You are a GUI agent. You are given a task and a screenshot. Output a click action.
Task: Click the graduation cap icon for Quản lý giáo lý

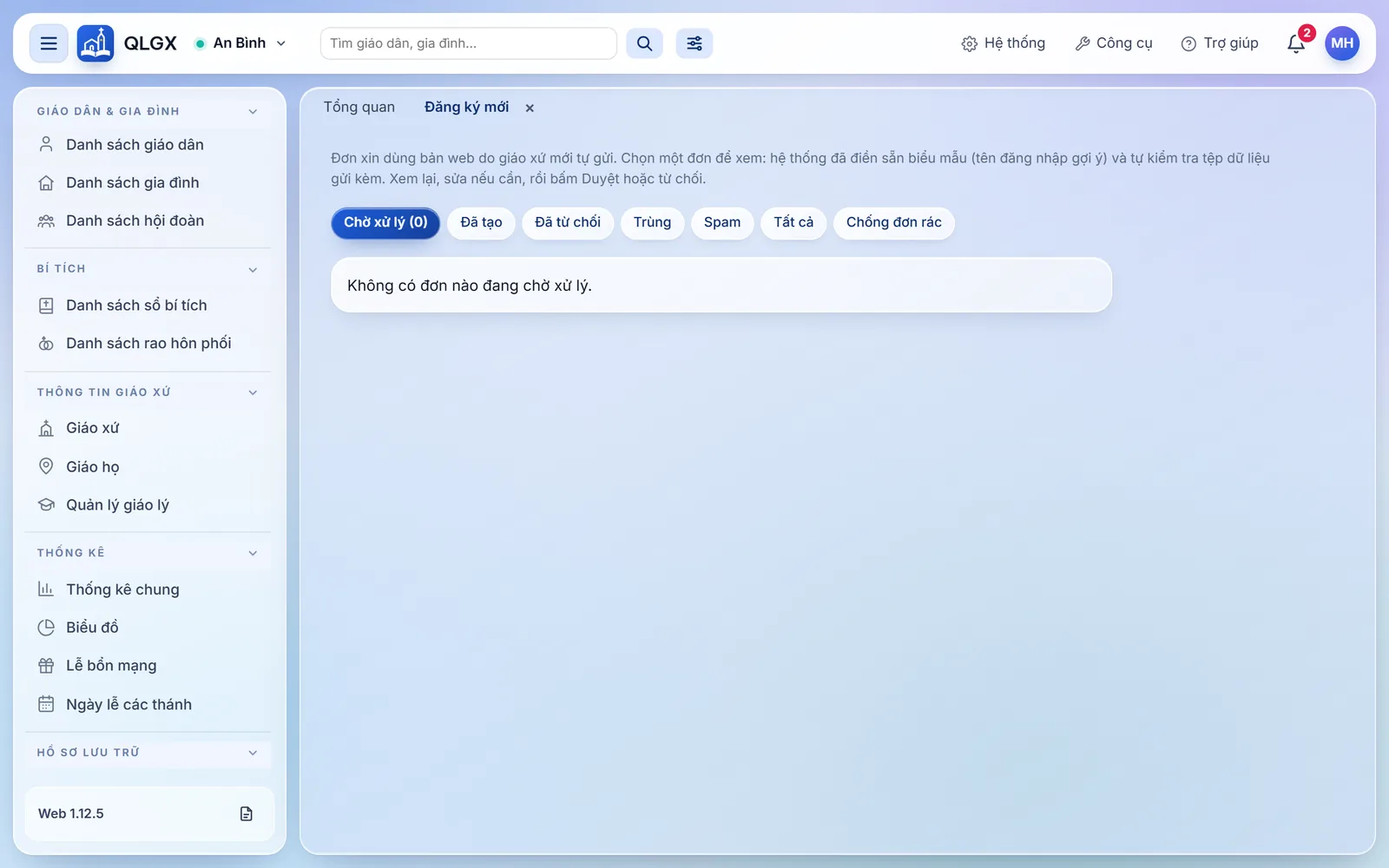pyautogui.click(x=46, y=504)
